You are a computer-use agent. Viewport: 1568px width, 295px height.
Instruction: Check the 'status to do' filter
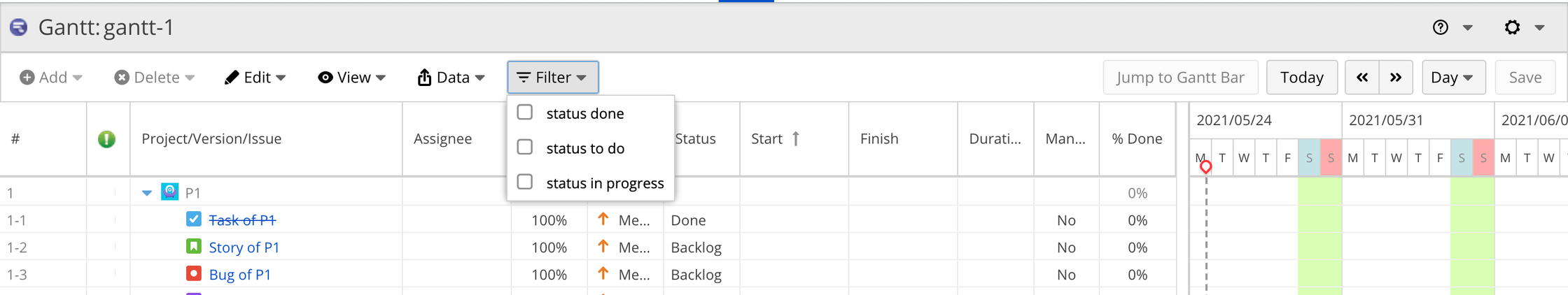(x=525, y=147)
